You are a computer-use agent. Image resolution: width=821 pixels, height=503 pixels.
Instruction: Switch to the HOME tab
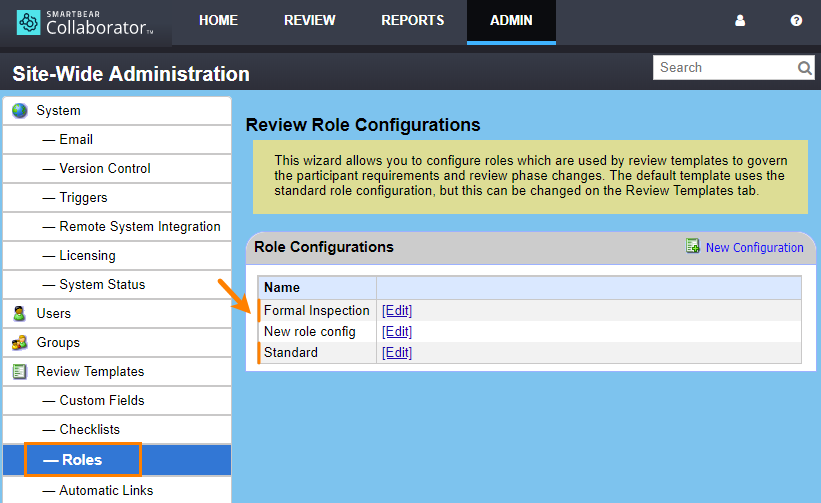[218, 21]
